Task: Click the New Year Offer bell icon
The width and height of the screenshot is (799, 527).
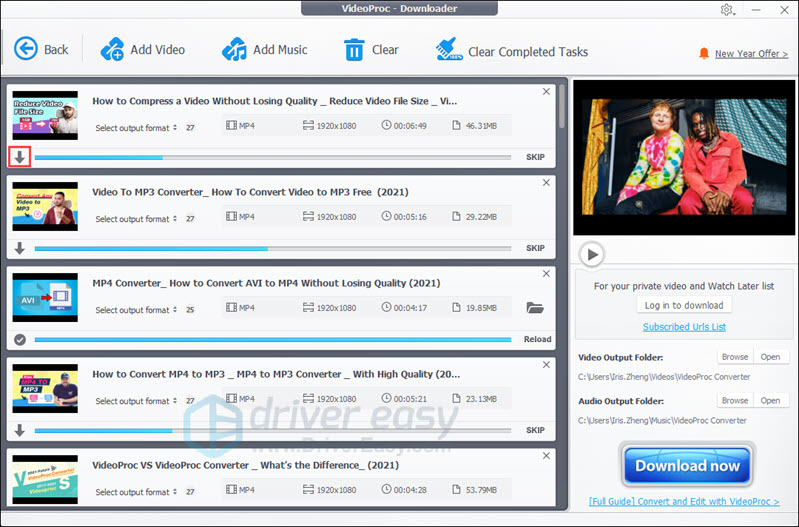Action: [x=704, y=54]
